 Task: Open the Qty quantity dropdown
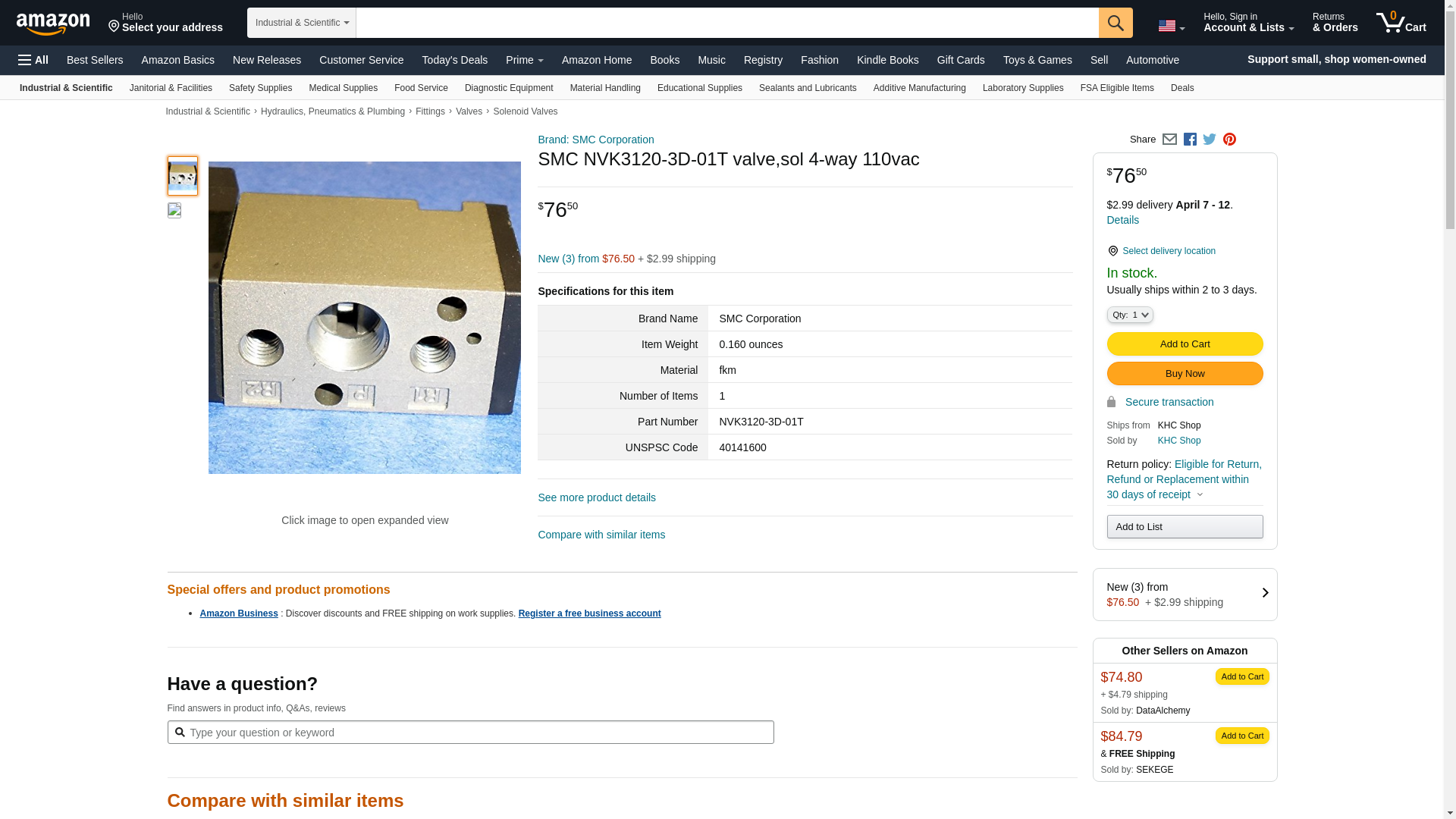[1130, 315]
